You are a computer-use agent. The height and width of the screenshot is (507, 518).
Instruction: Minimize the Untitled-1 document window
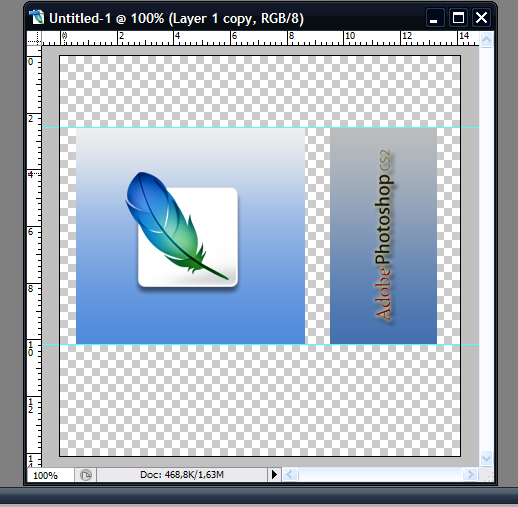point(435,18)
